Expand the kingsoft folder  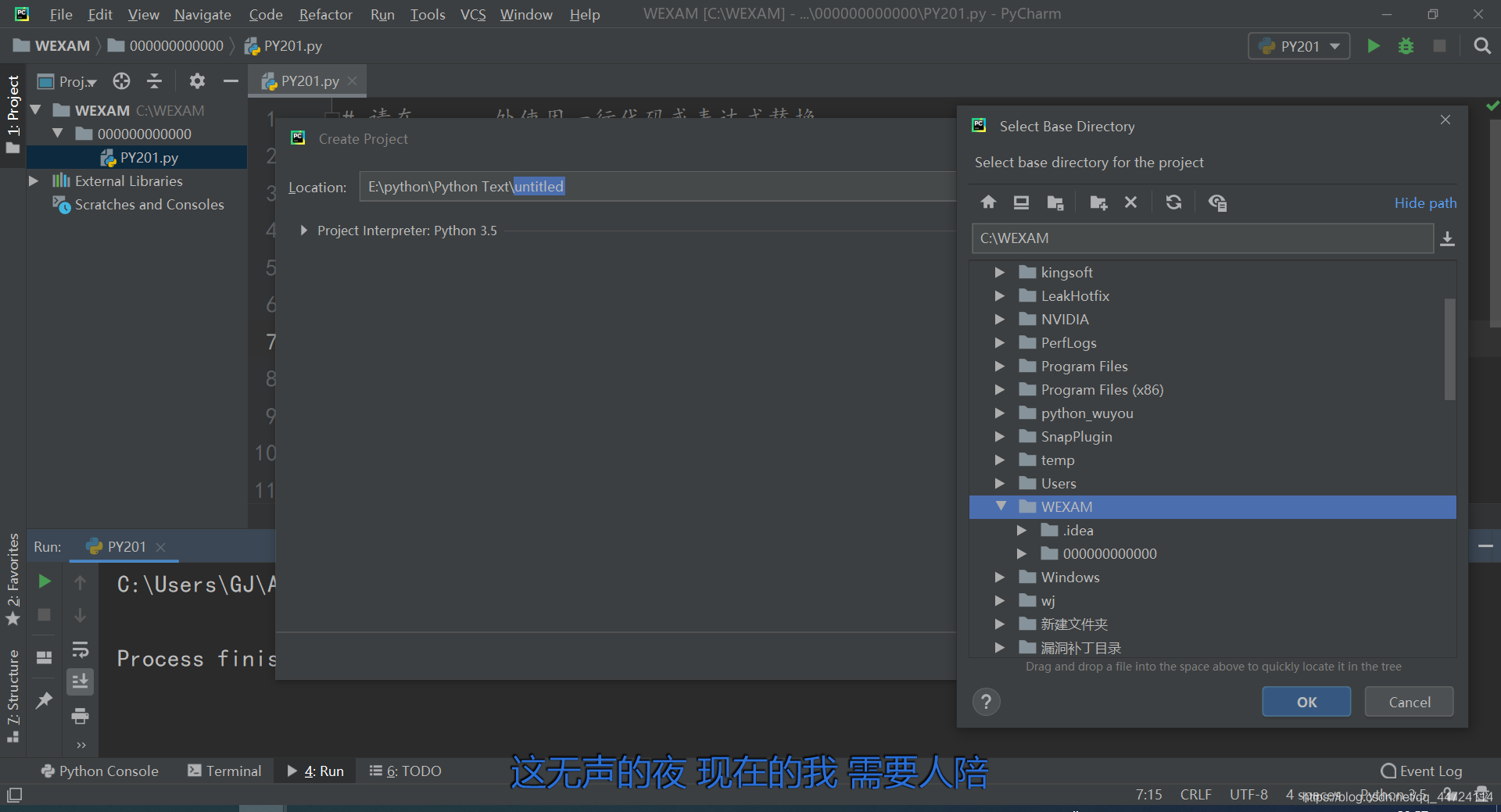pos(999,273)
